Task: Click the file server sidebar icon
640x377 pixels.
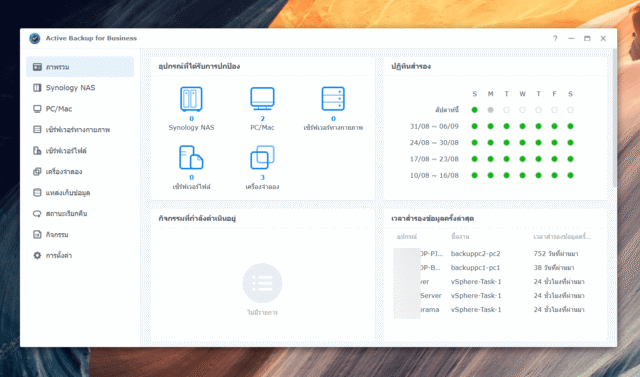Action: pos(37,151)
